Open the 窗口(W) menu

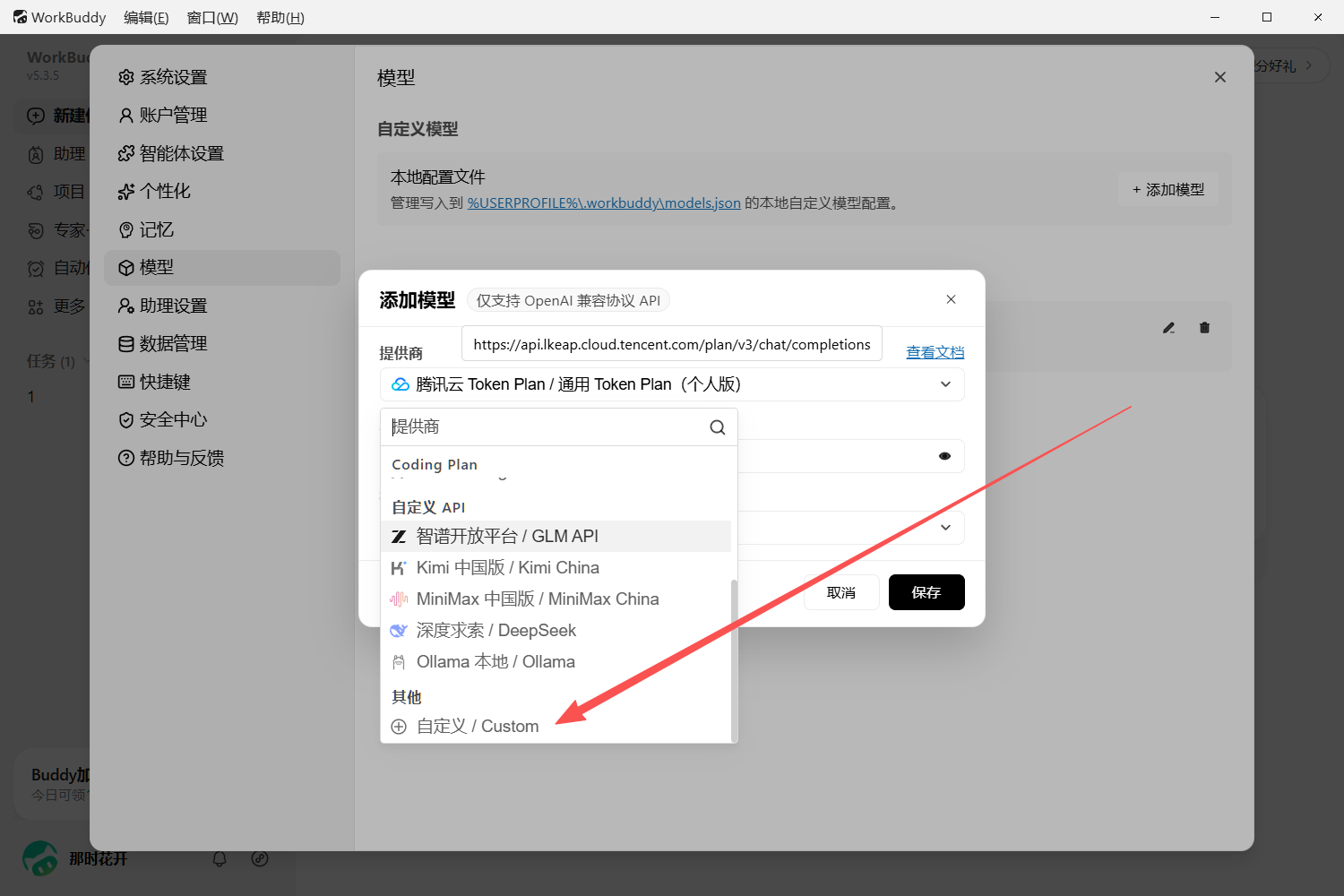(212, 17)
